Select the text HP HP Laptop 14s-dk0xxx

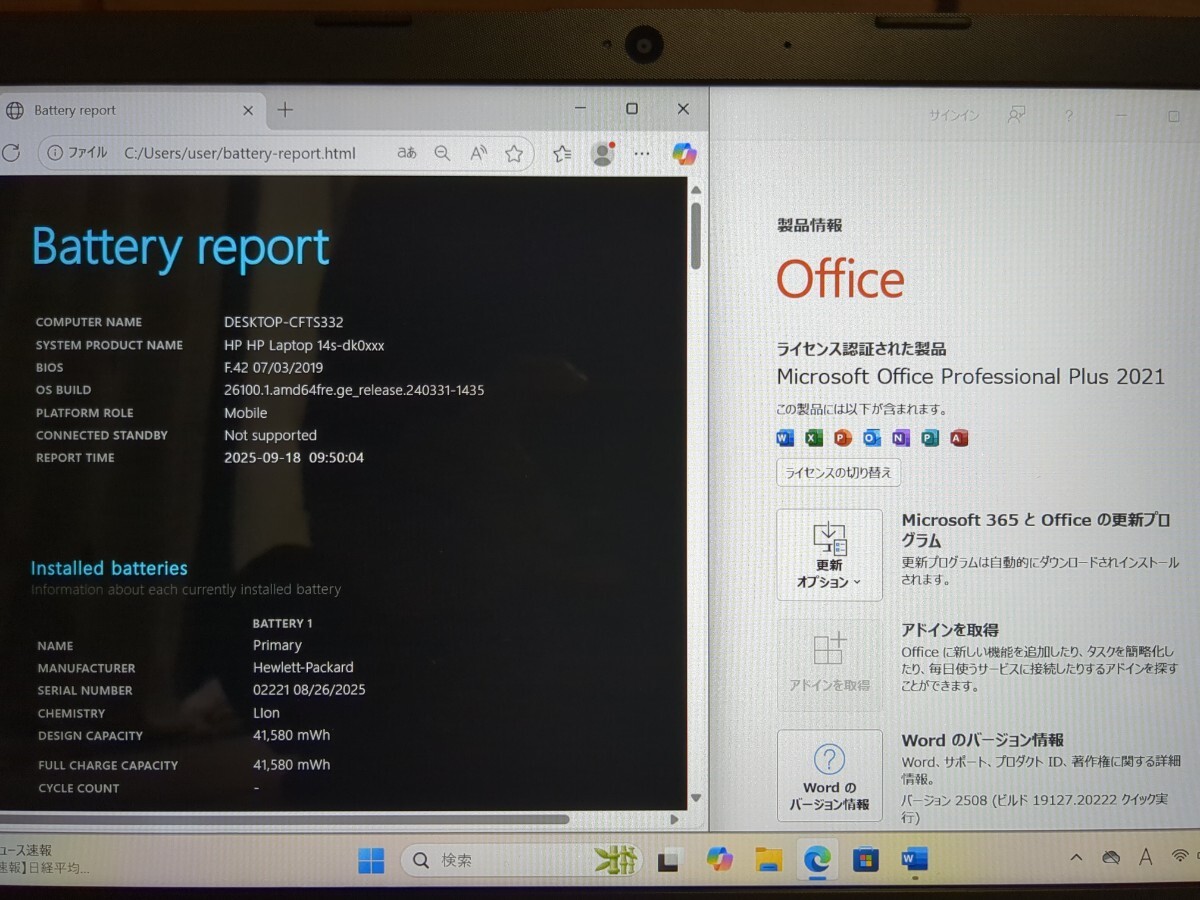[304, 345]
